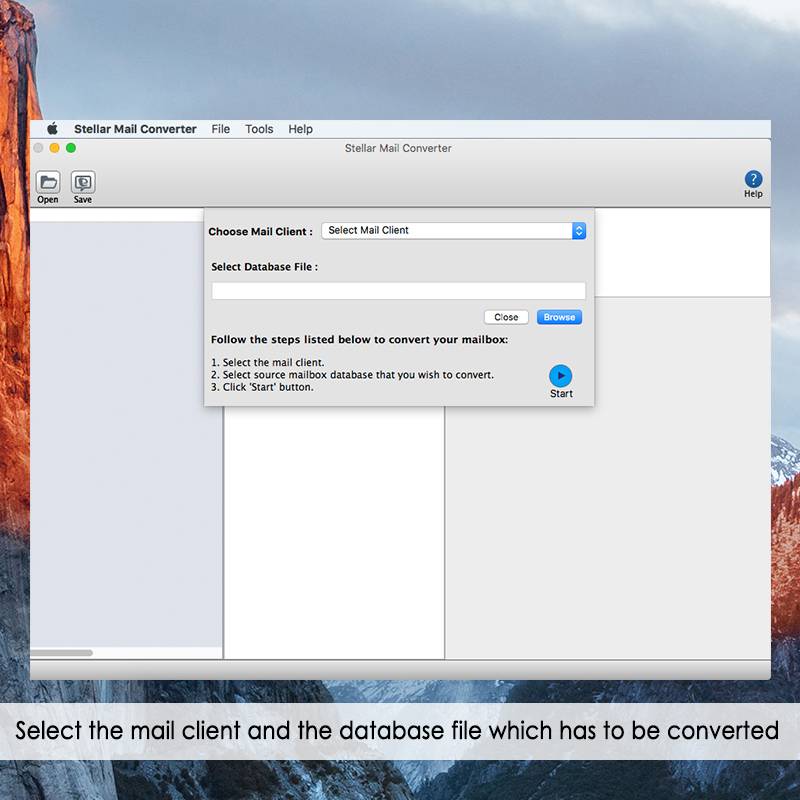Click the Select Database File text field
Viewport: 800px width, 800px height.
click(x=398, y=291)
